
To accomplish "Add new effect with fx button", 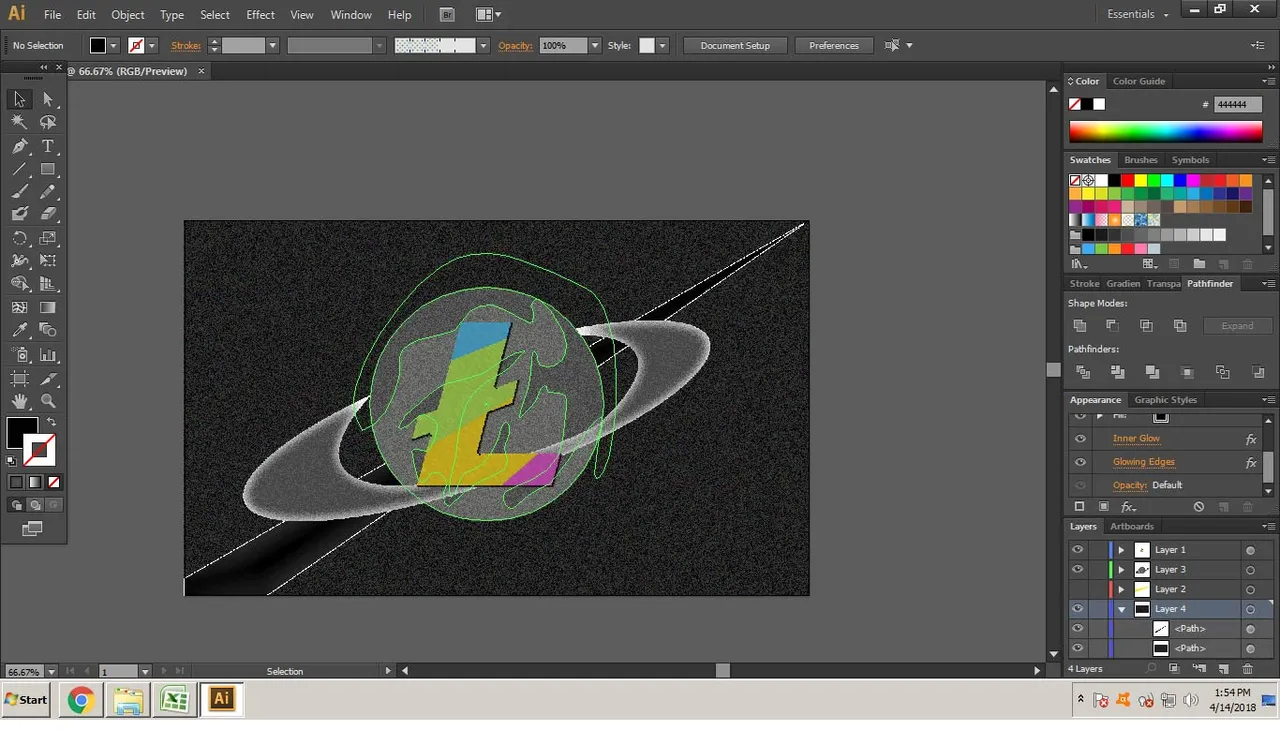I will (x=1128, y=507).
